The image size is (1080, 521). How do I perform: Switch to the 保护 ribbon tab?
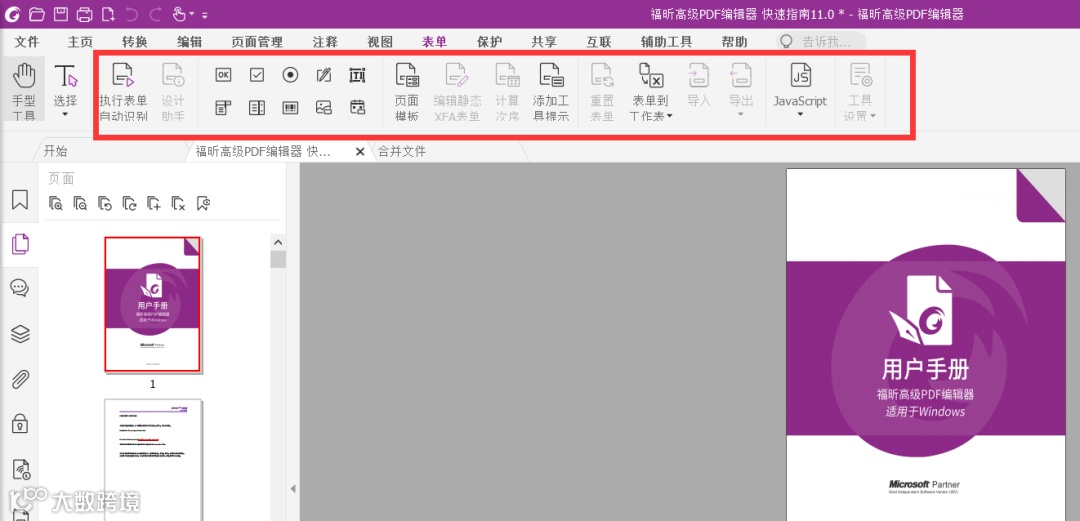tap(490, 42)
